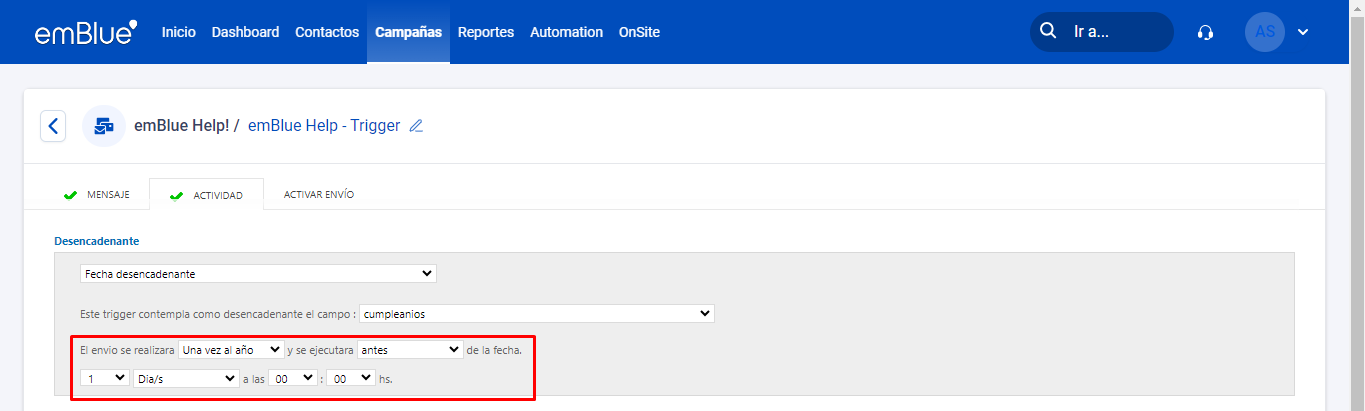
Task: Switch to the ACTIVIDAD tab
Action: pyautogui.click(x=206, y=194)
